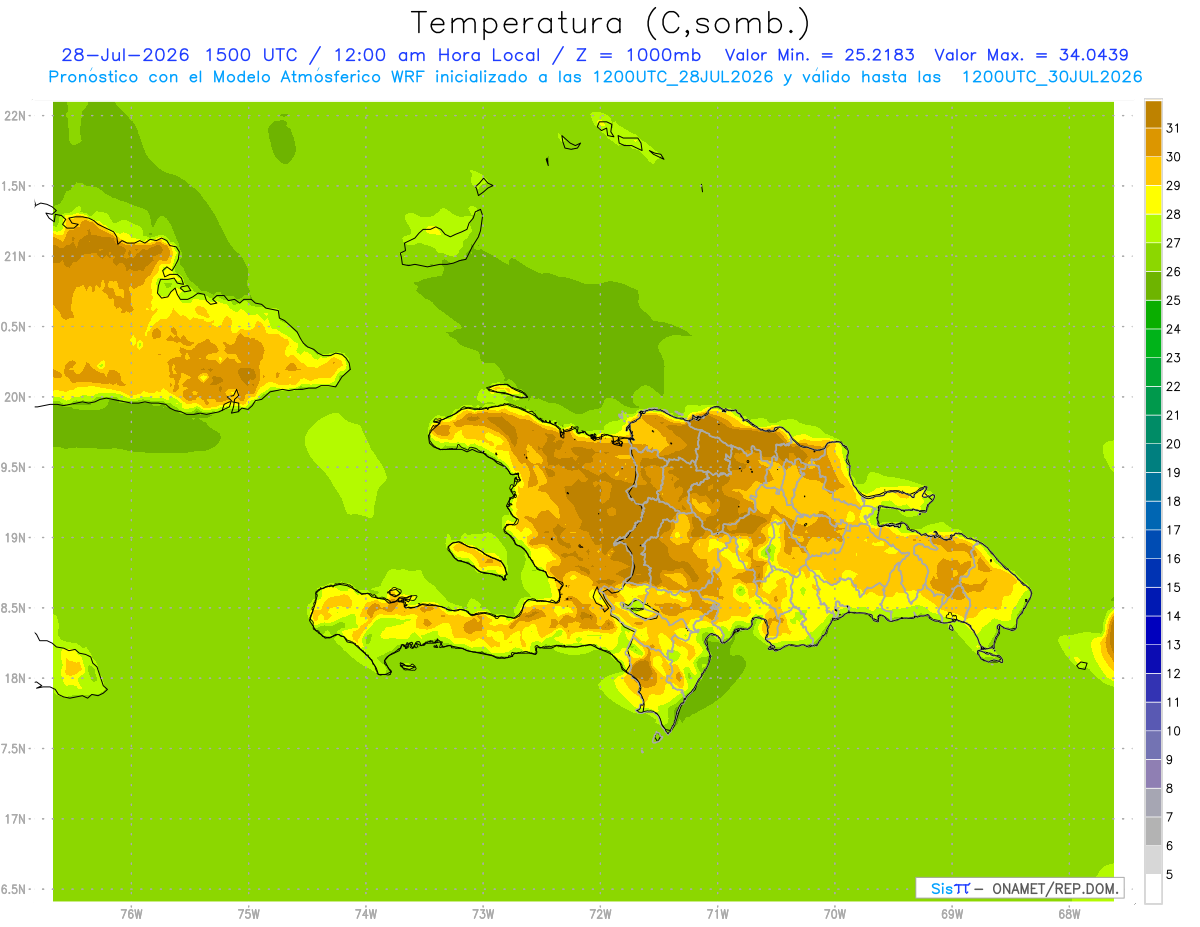Pick the amber swatch between legend labels 29 and 30

coord(1153,171)
